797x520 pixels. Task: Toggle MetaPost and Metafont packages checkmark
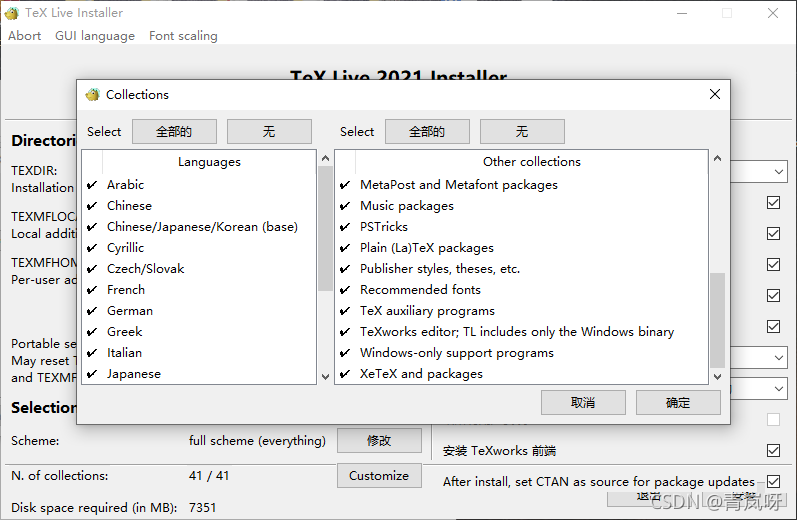pyautogui.click(x=345, y=185)
